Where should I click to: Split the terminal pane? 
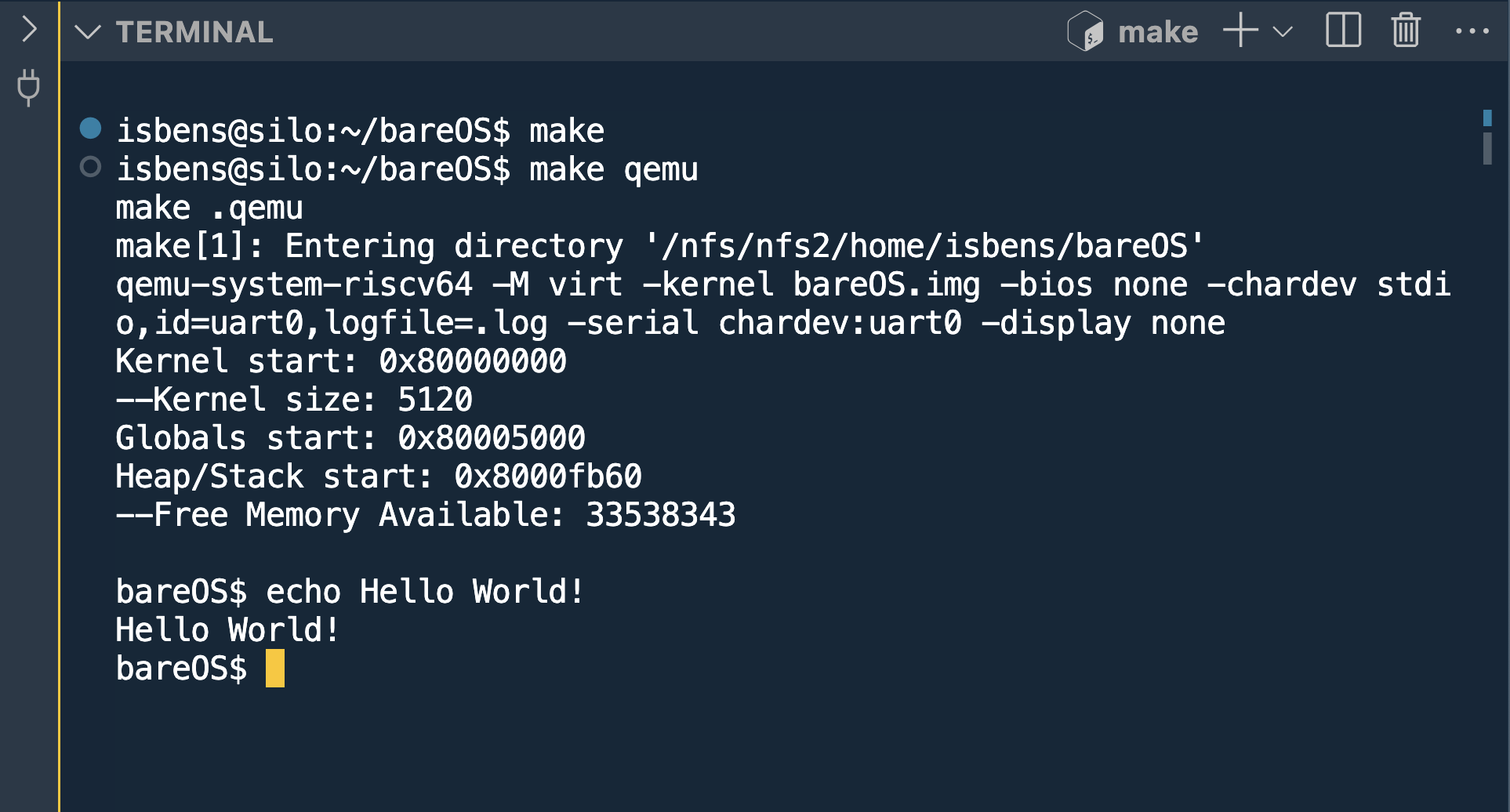1343,31
